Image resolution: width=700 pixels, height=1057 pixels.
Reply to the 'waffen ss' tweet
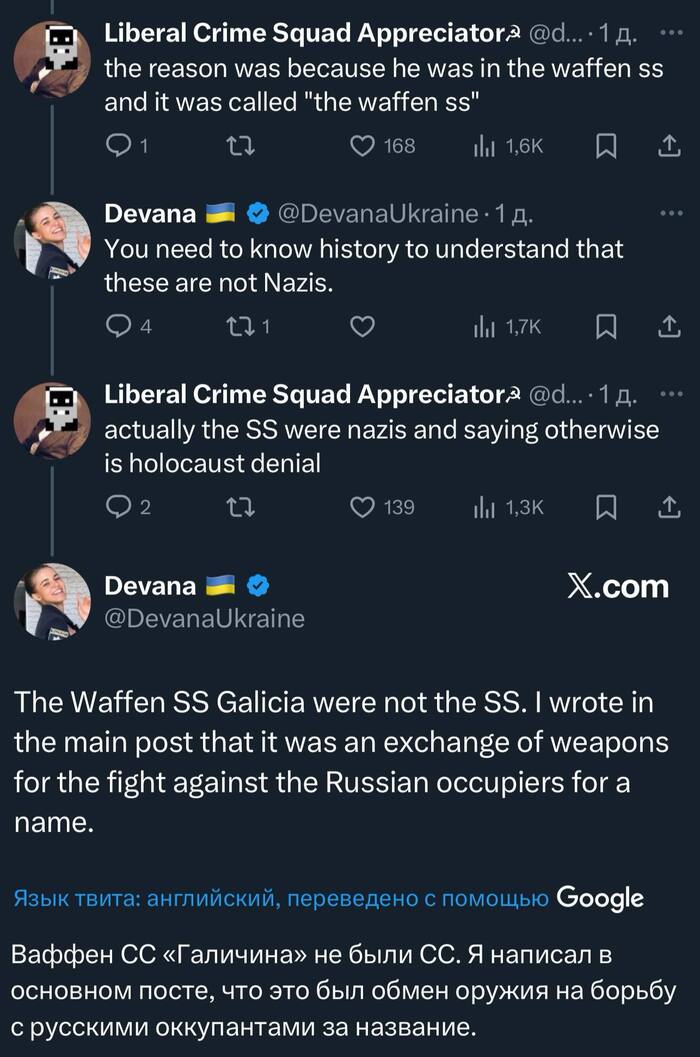tap(118, 147)
